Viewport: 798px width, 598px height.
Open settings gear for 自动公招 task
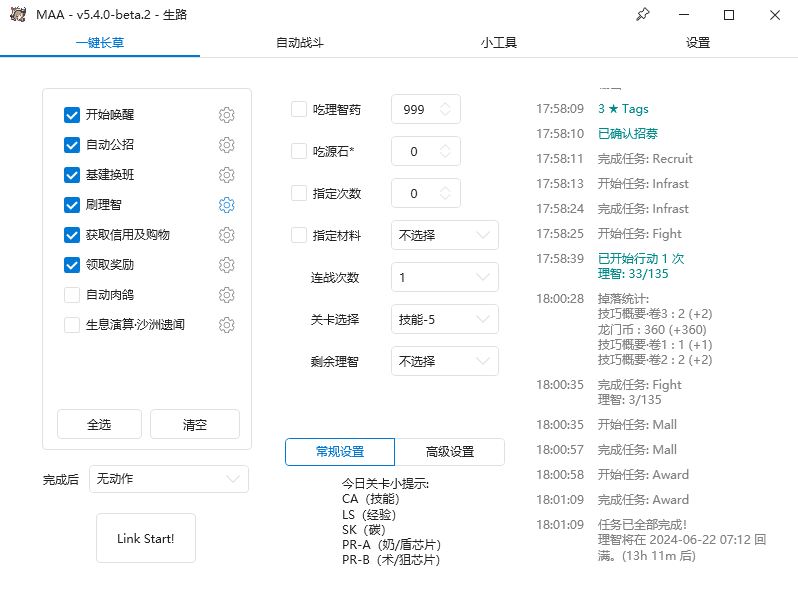tap(227, 145)
